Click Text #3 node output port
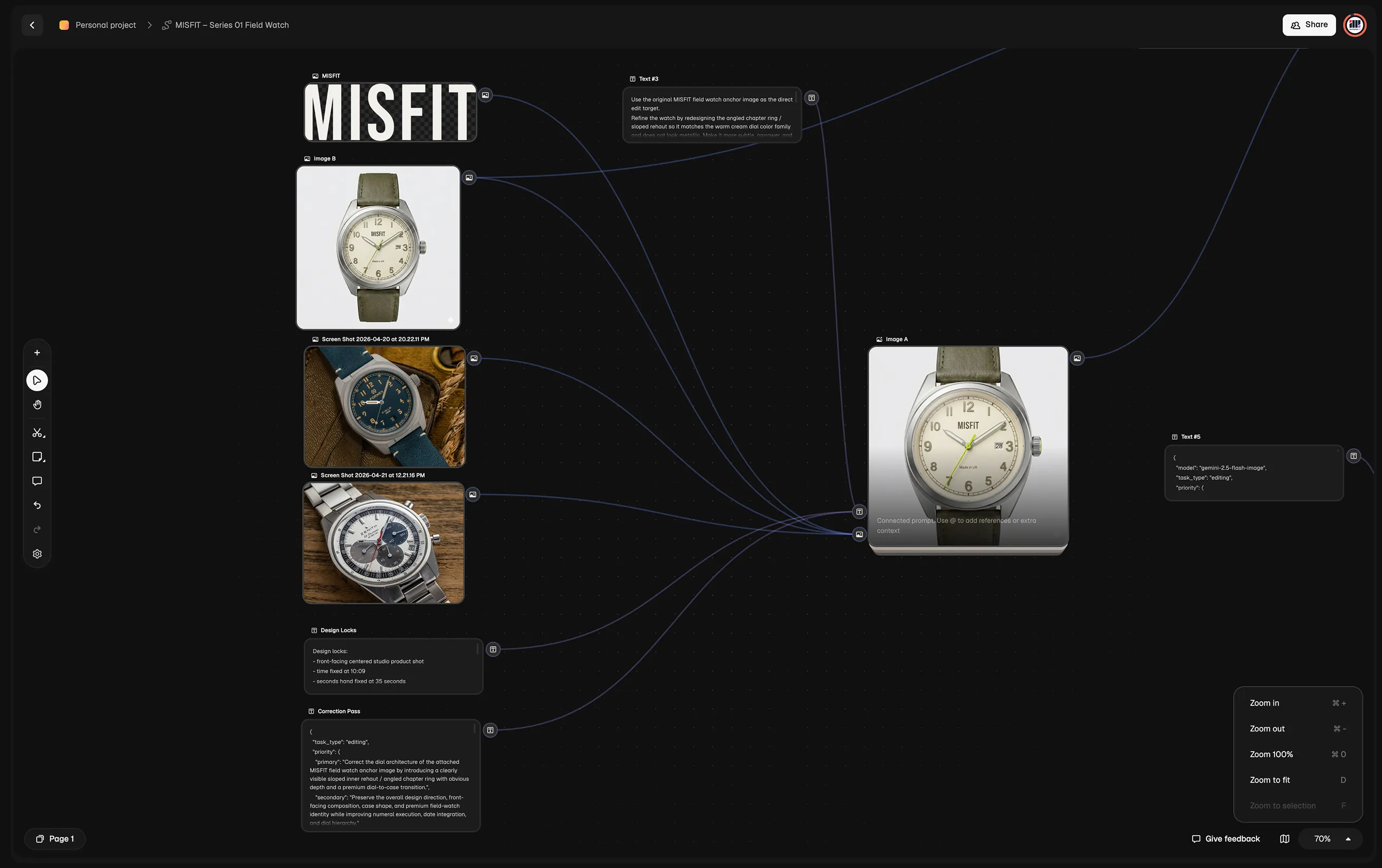This screenshot has width=1382, height=868. (811, 98)
